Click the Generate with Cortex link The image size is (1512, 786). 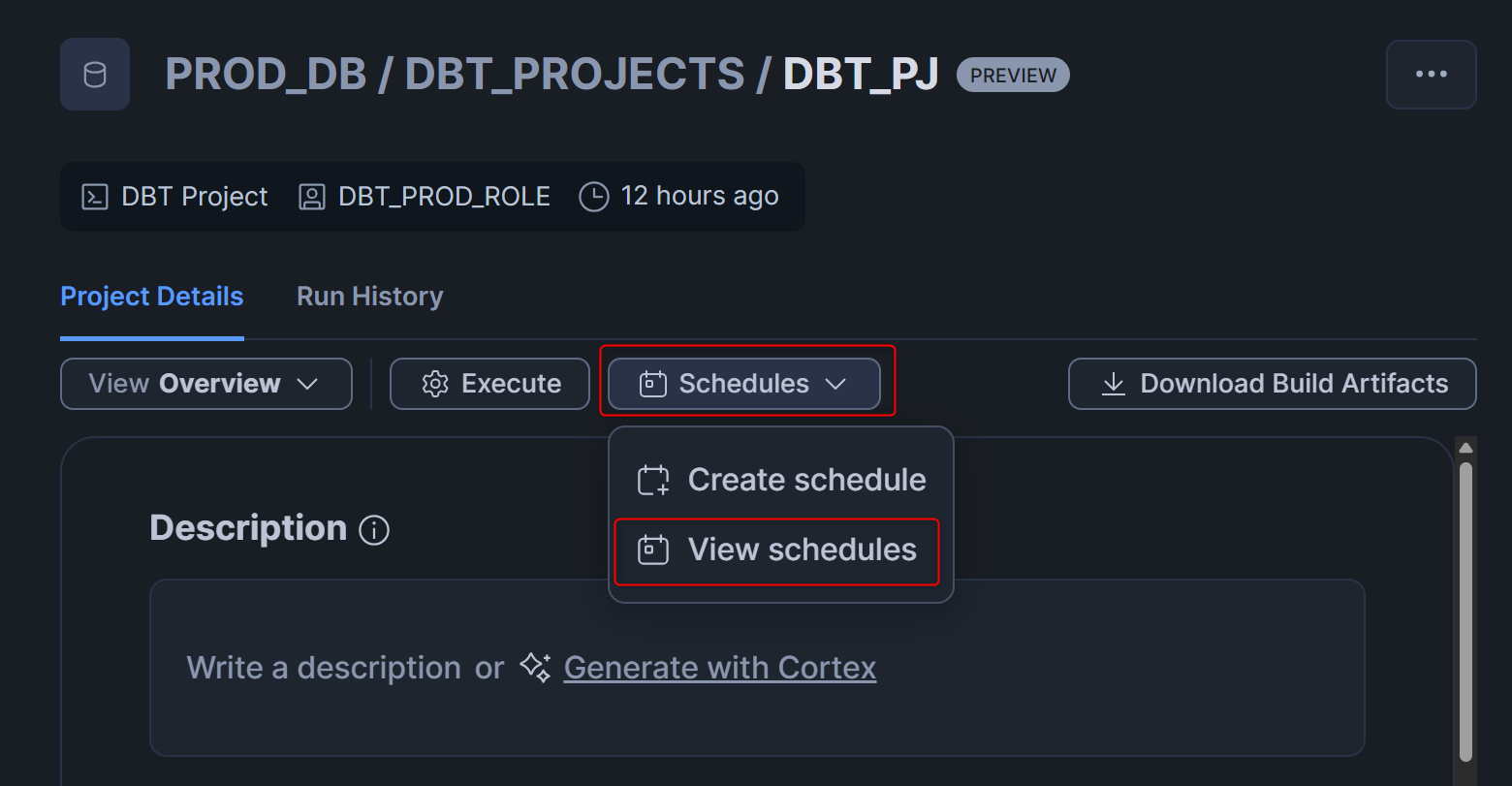(x=719, y=668)
